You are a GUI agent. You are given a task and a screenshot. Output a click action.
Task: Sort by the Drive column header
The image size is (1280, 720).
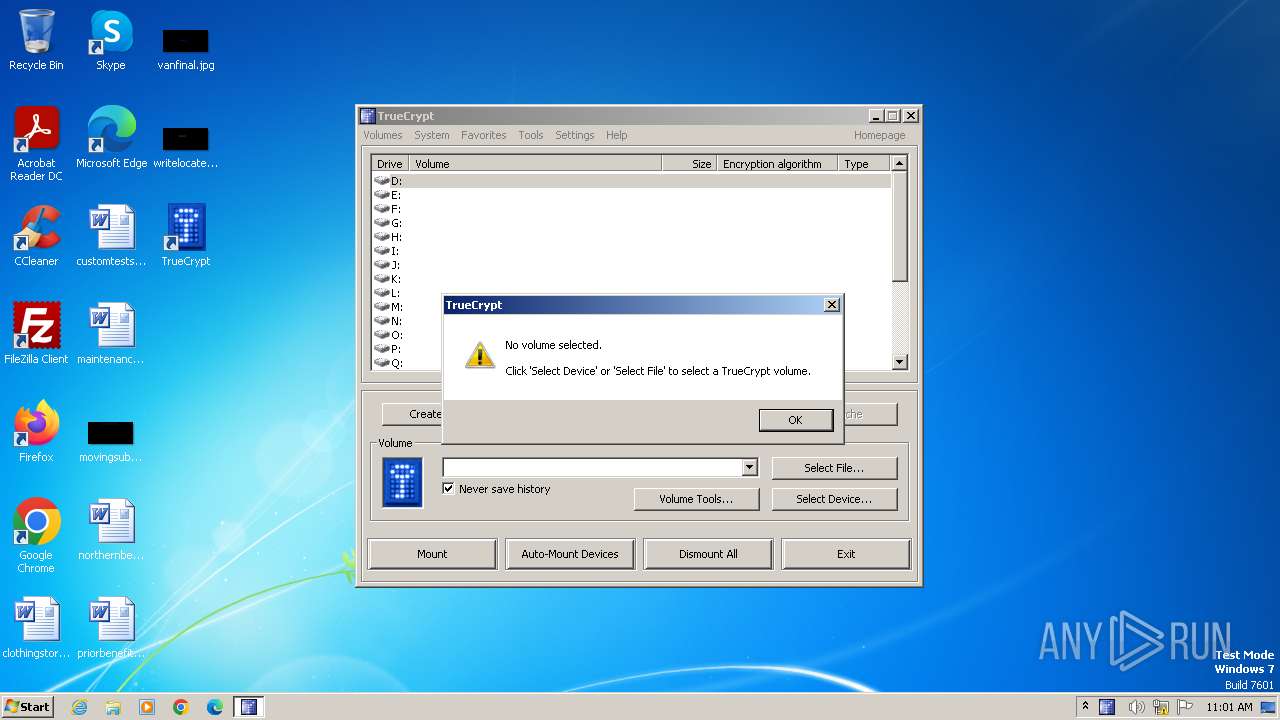click(391, 164)
